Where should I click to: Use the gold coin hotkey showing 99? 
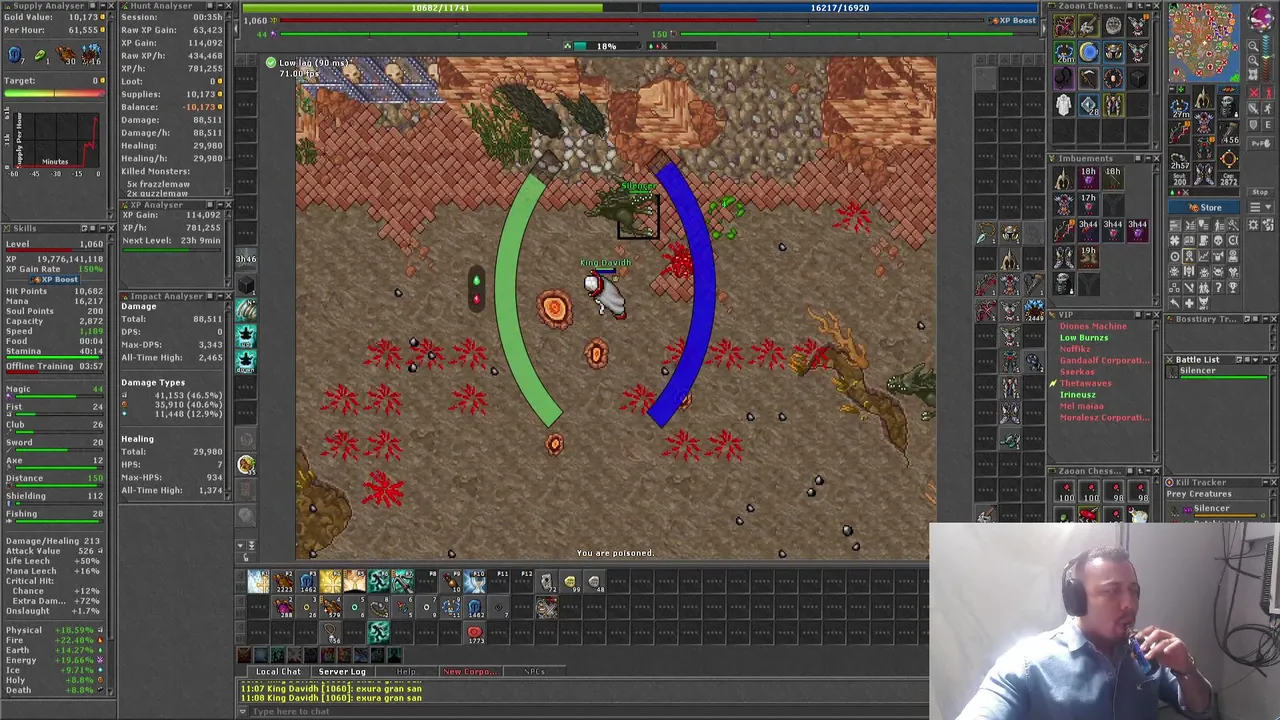point(570,581)
